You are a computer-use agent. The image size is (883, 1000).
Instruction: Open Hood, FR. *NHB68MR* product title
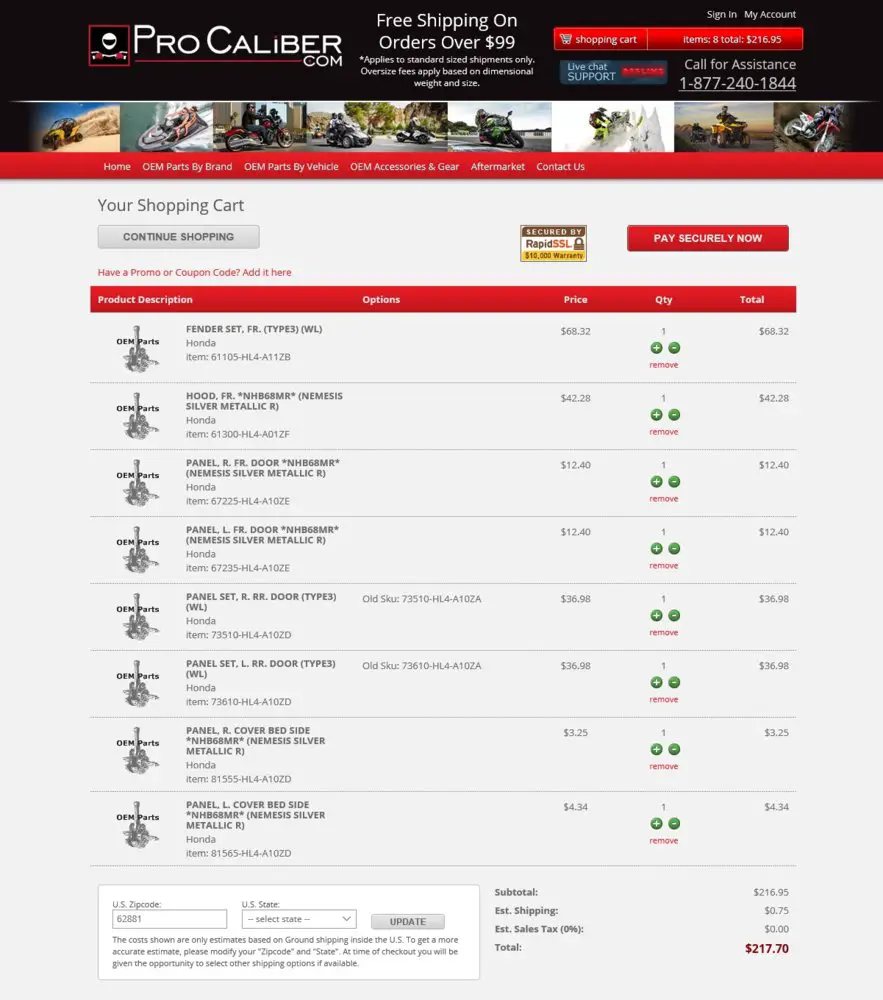[264, 401]
